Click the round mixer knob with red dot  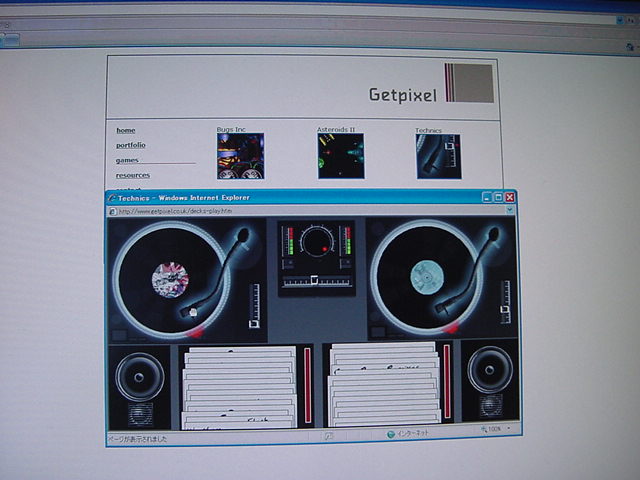pyautogui.click(x=316, y=242)
